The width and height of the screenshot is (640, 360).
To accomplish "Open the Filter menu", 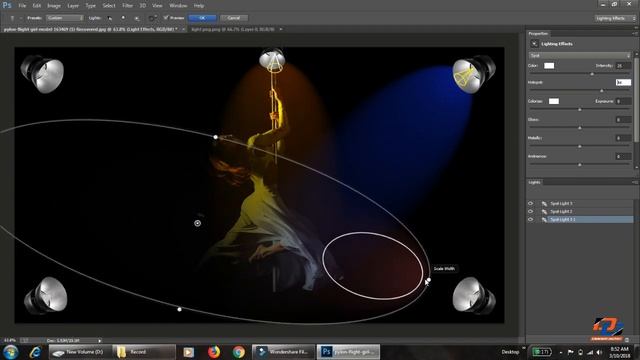I will 127,6.
